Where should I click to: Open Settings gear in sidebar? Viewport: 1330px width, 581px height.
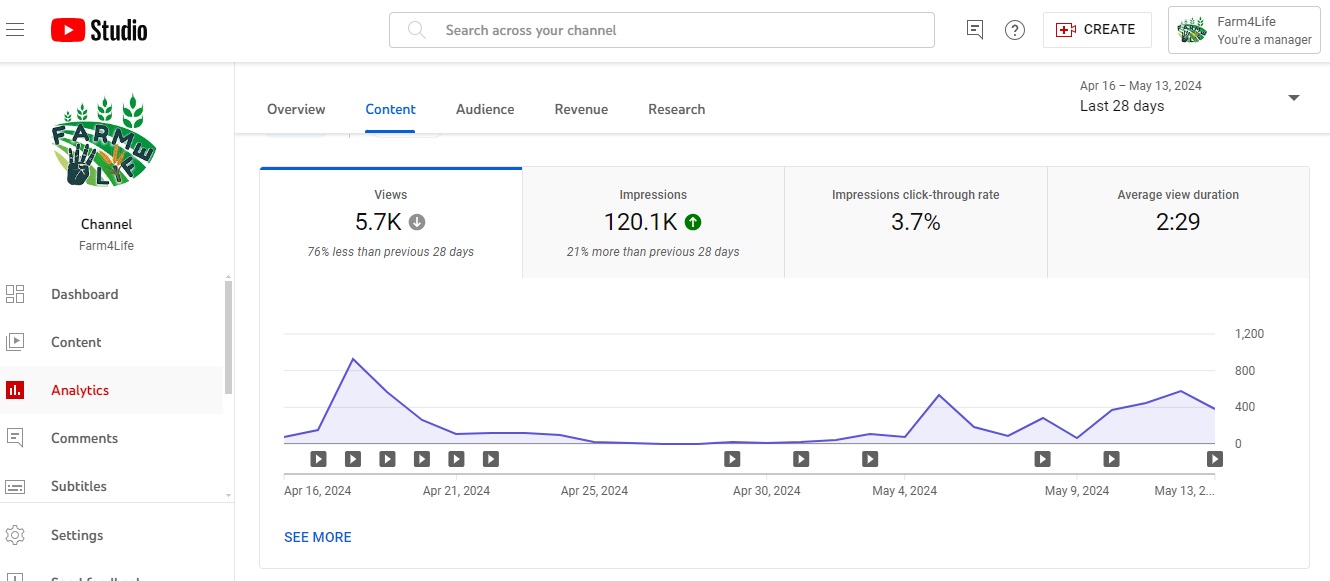pos(77,535)
